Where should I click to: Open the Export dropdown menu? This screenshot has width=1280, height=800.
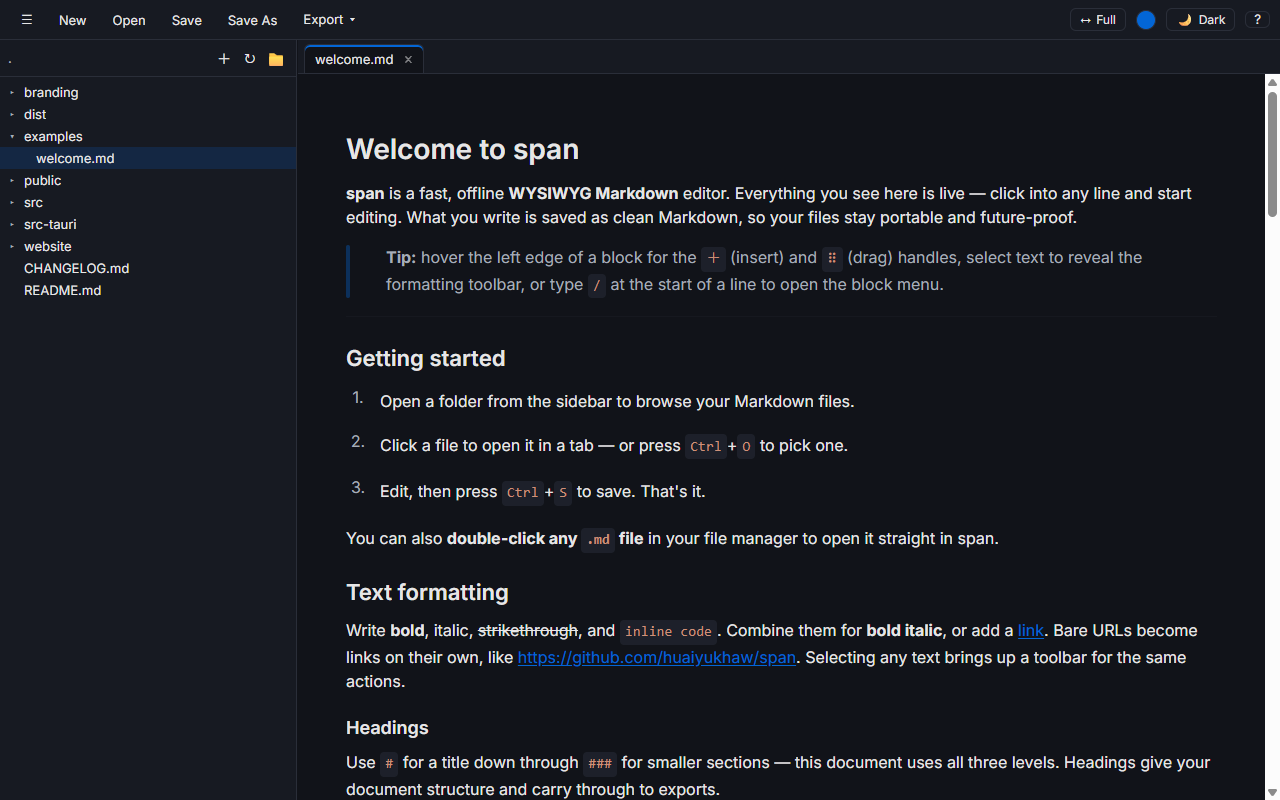[x=329, y=20]
